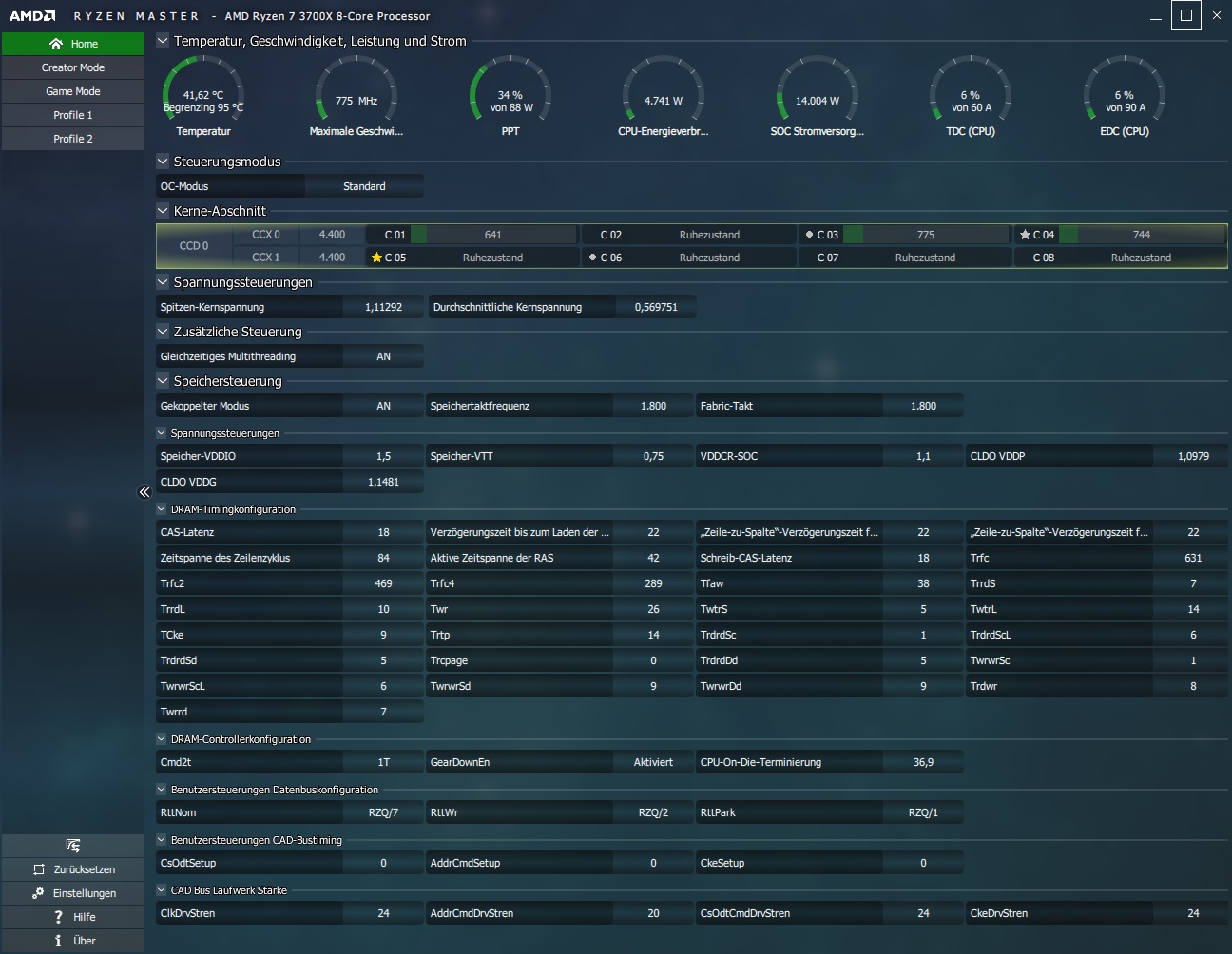
Task: Open Hilfe
Action: (73, 917)
